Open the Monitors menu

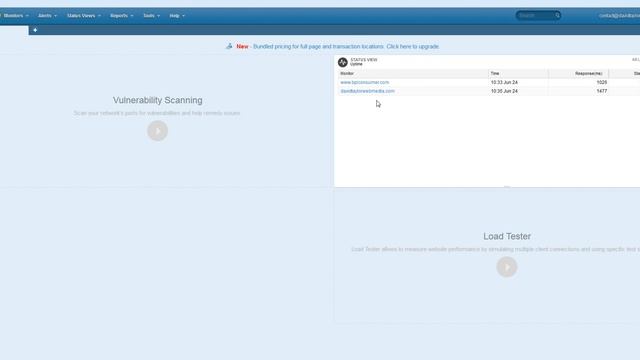click(16, 16)
